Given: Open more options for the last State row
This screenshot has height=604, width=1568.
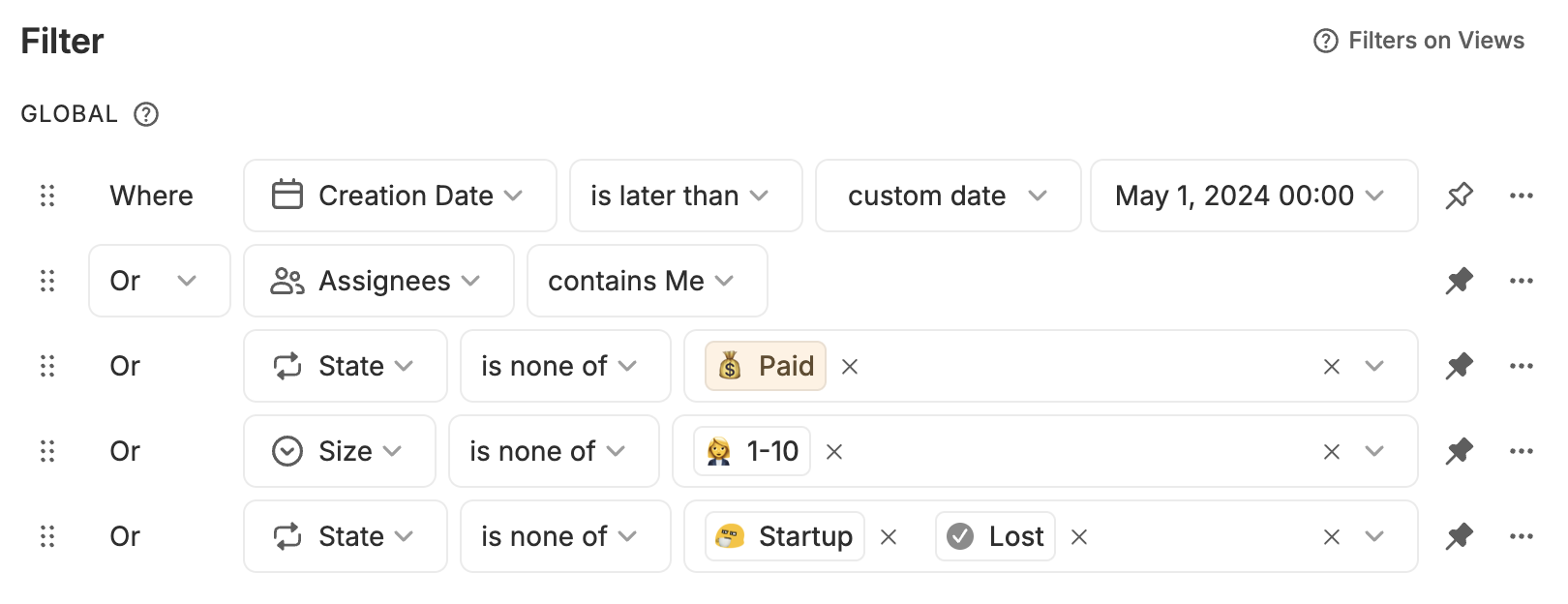Looking at the screenshot, I should pyautogui.click(x=1521, y=536).
